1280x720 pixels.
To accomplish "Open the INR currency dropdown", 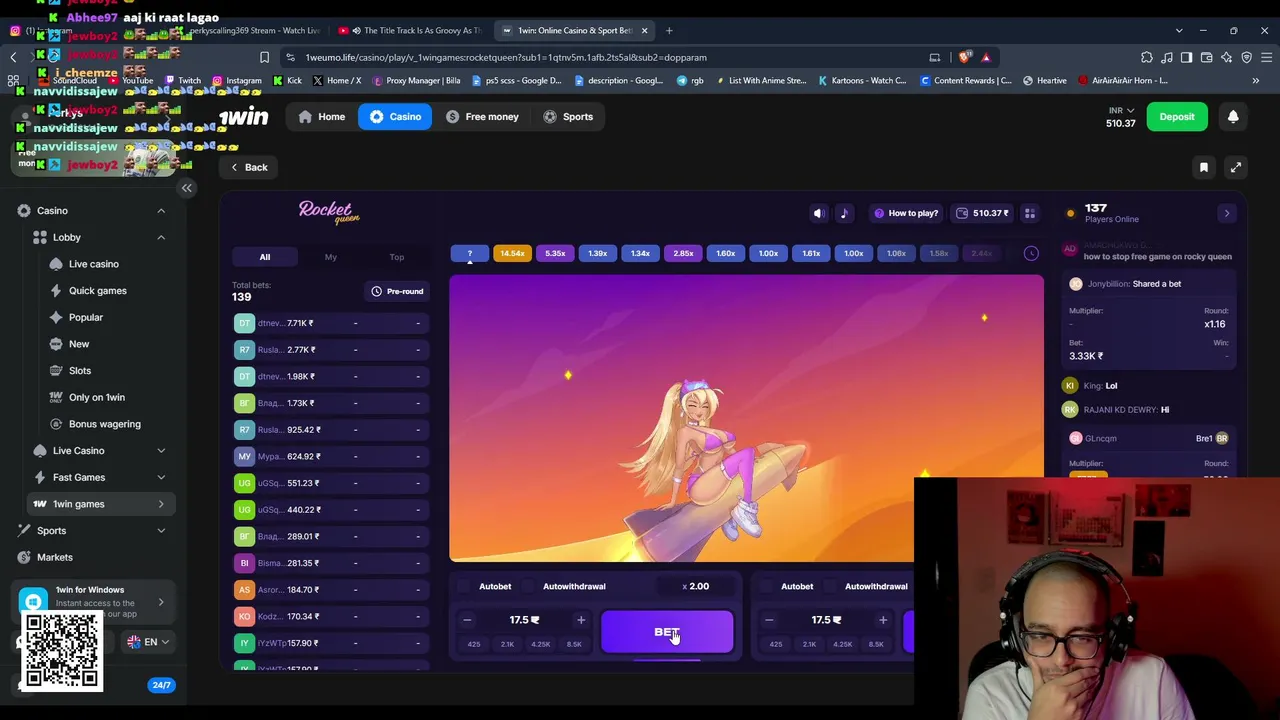I will point(1120,110).
